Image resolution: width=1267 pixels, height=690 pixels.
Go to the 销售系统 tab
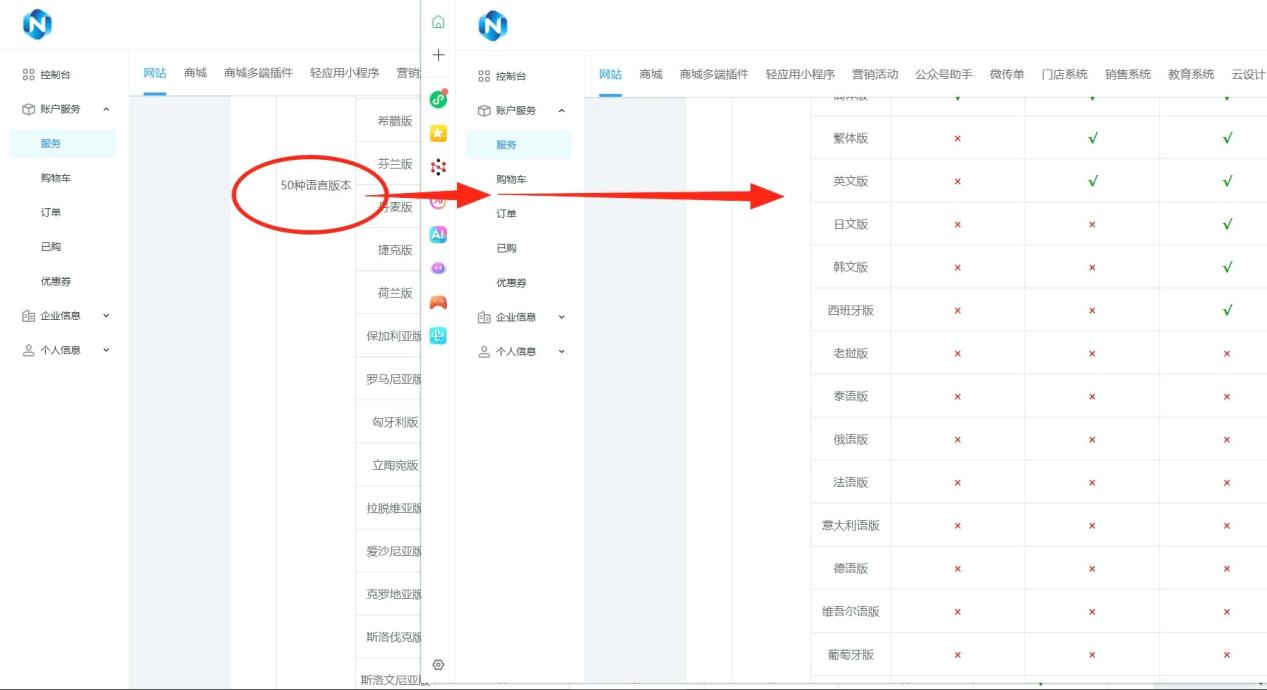tap(1128, 74)
